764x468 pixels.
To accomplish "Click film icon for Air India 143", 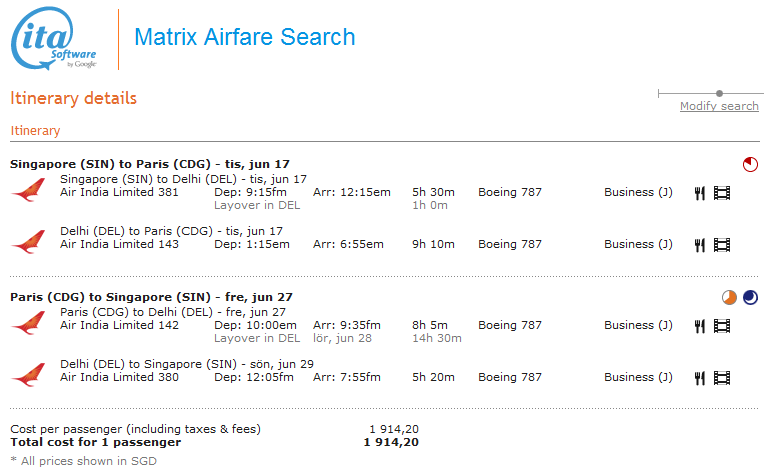I will tap(722, 245).
